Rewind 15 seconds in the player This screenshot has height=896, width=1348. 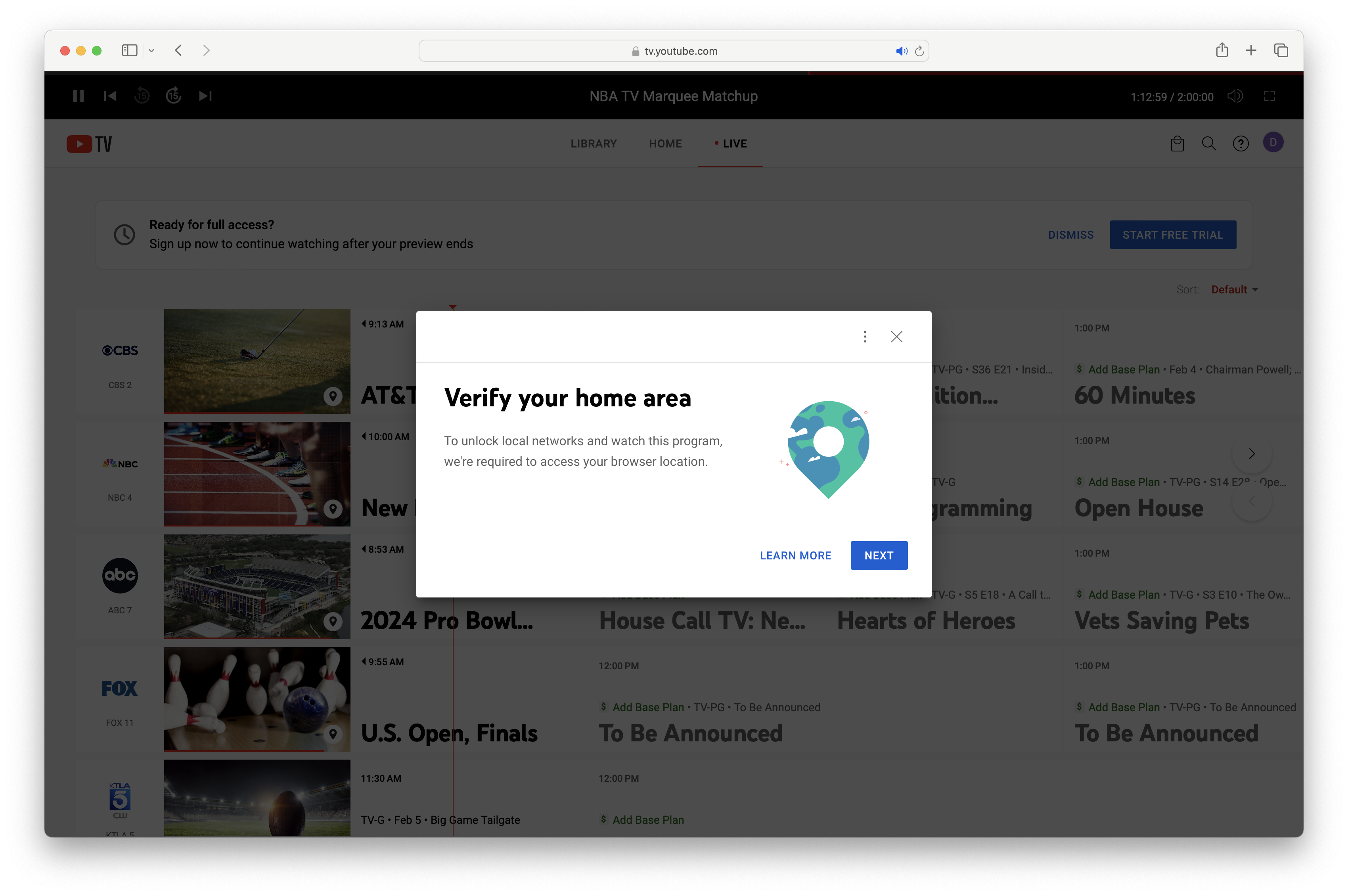point(142,96)
